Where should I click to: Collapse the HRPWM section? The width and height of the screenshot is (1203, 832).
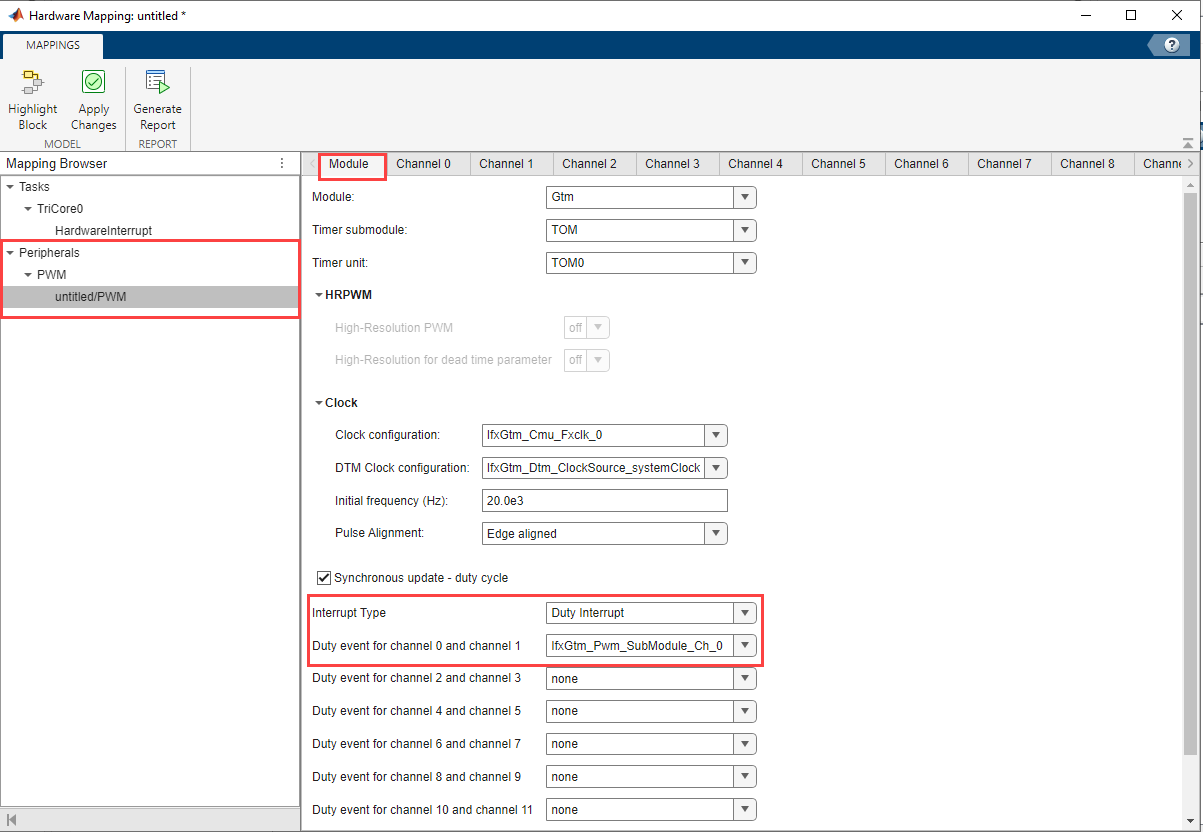click(319, 295)
